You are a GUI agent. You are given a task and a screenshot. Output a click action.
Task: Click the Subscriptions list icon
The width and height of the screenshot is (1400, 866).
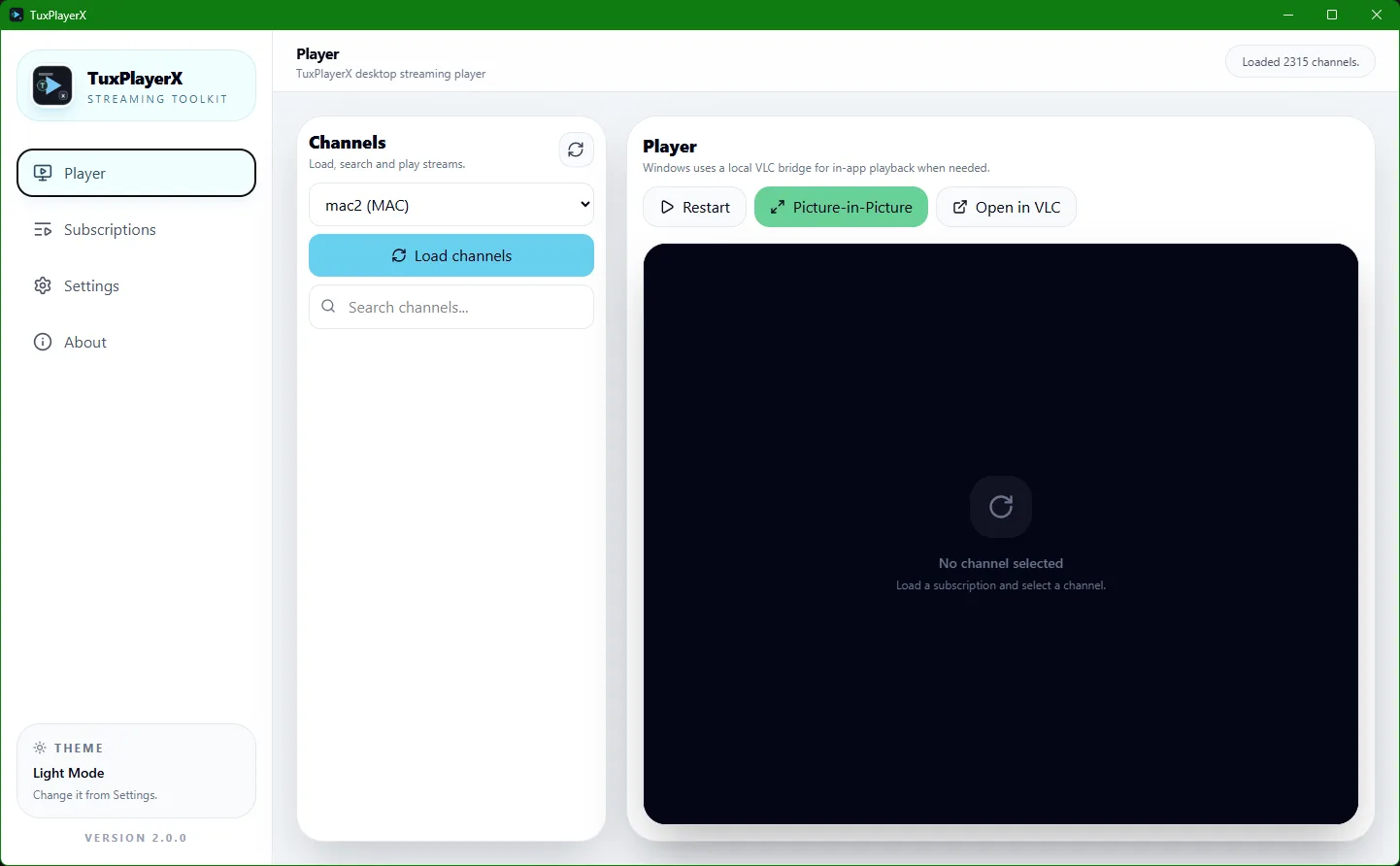(43, 230)
